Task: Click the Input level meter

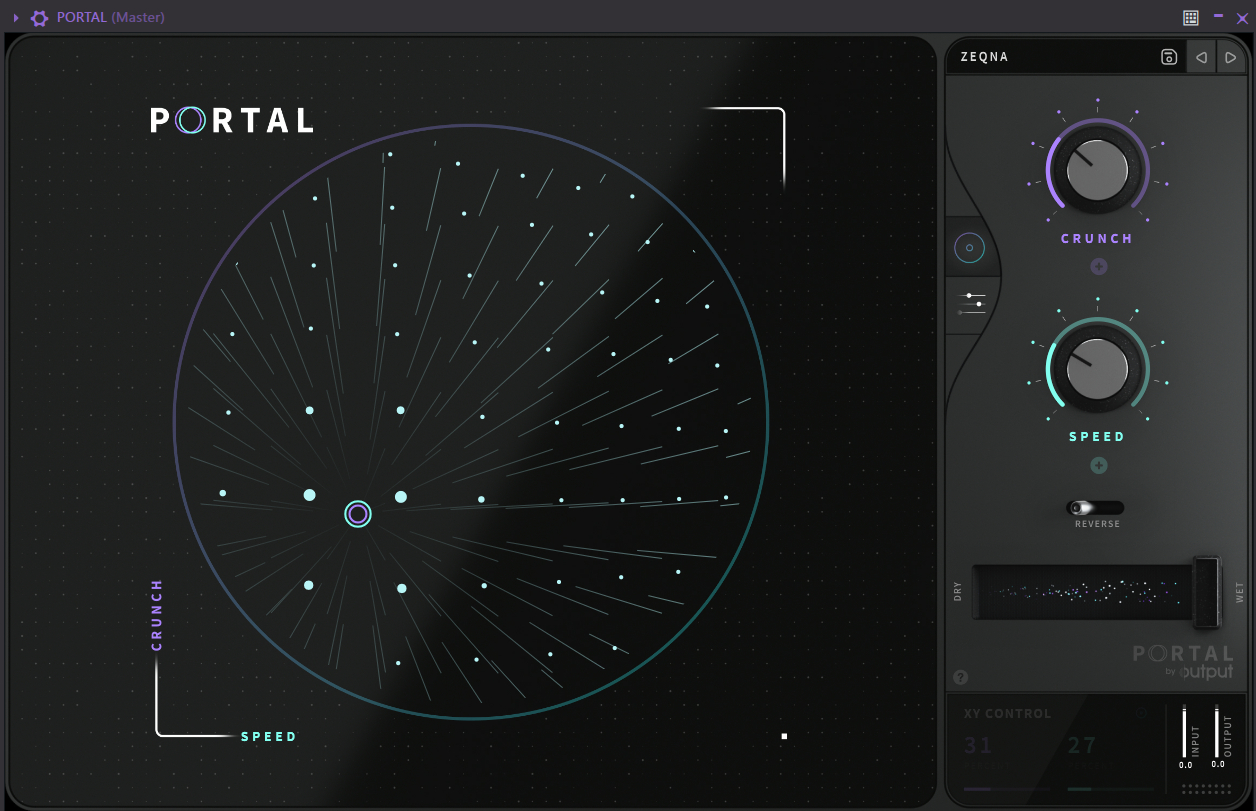Action: pyautogui.click(x=1185, y=732)
